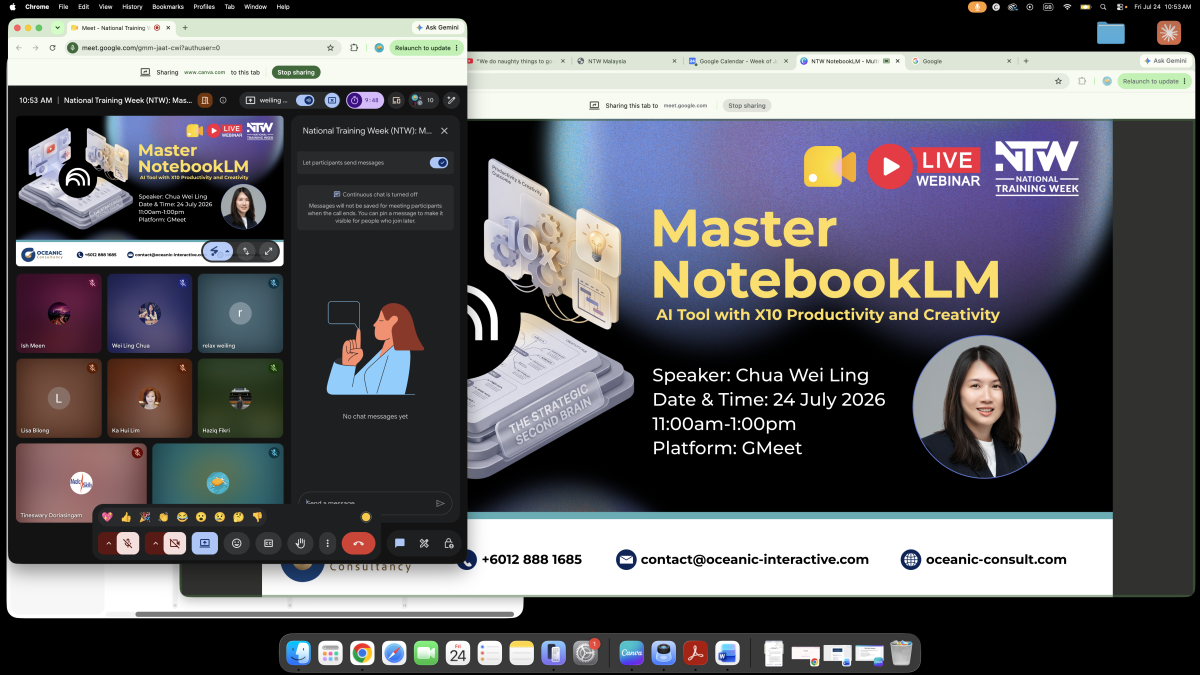Toggle Let participants send messages switch

tap(439, 162)
